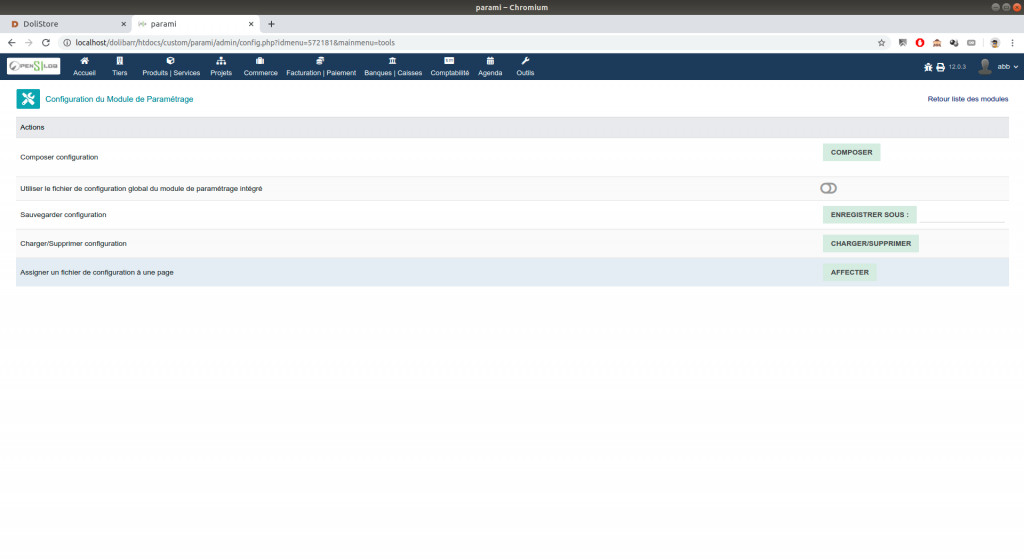Open the Outils wrench icon
This screenshot has width=1024, height=559.
point(525,61)
